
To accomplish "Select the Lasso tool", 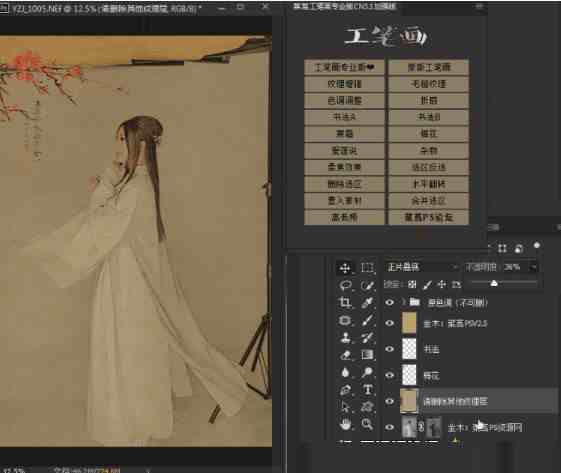I will click(345, 285).
